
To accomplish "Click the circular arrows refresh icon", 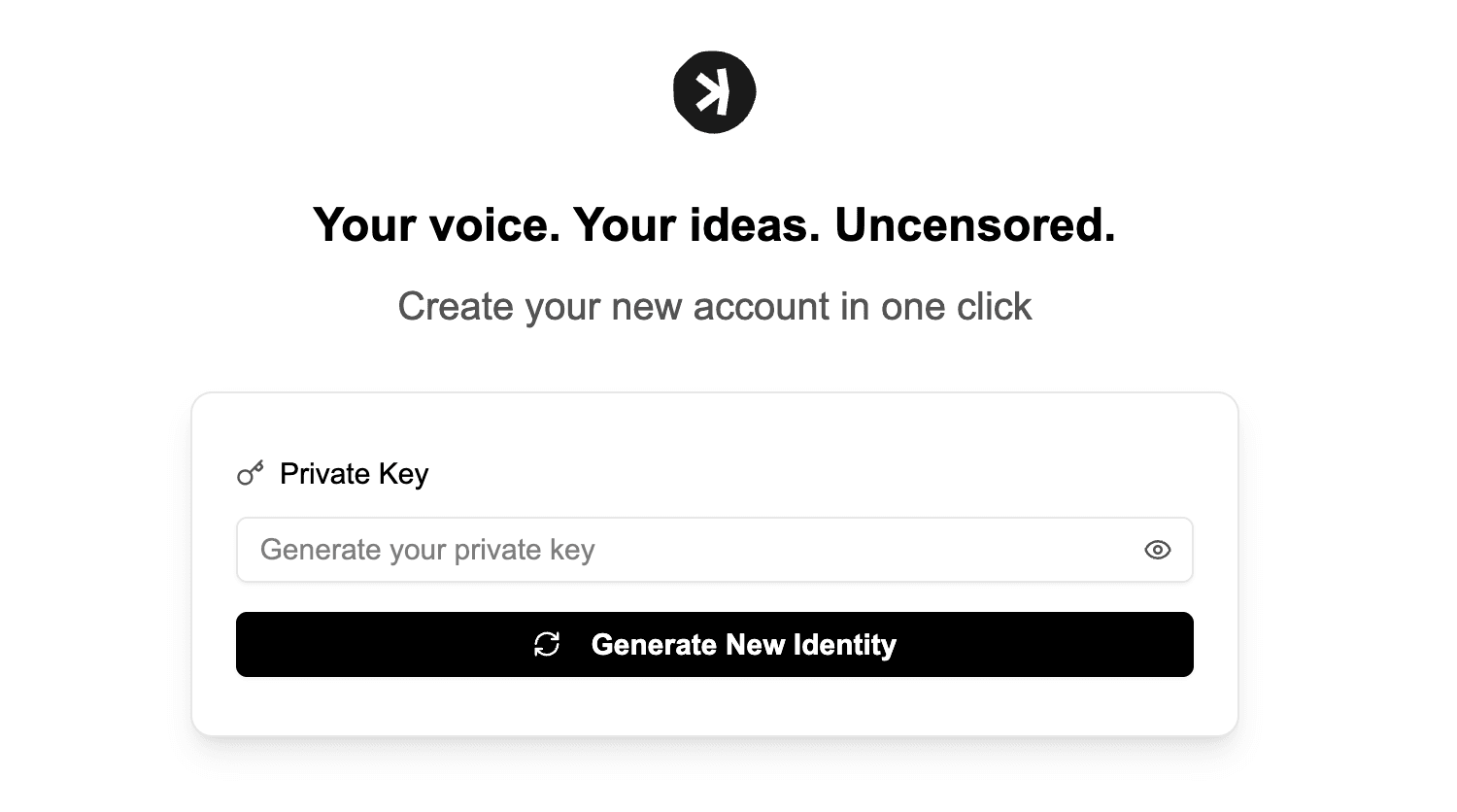I will pyautogui.click(x=547, y=644).
